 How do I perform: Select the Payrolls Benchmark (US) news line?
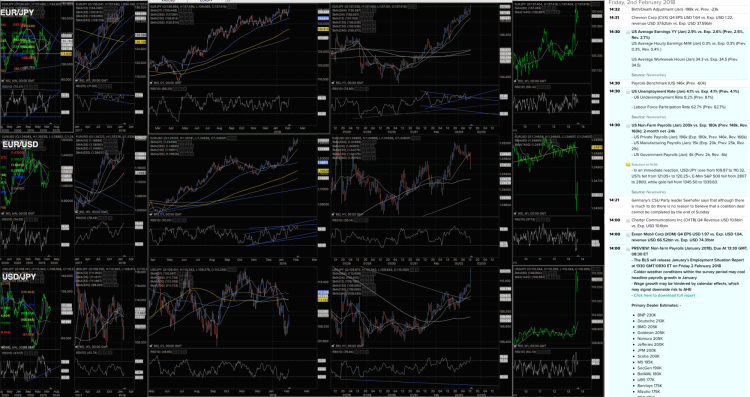[x=662, y=83]
